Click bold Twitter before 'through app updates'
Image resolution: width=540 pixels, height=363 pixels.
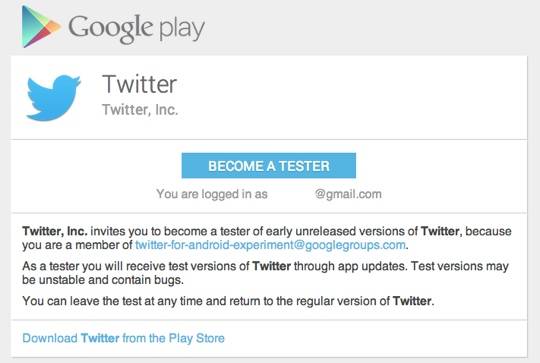point(272,266)
